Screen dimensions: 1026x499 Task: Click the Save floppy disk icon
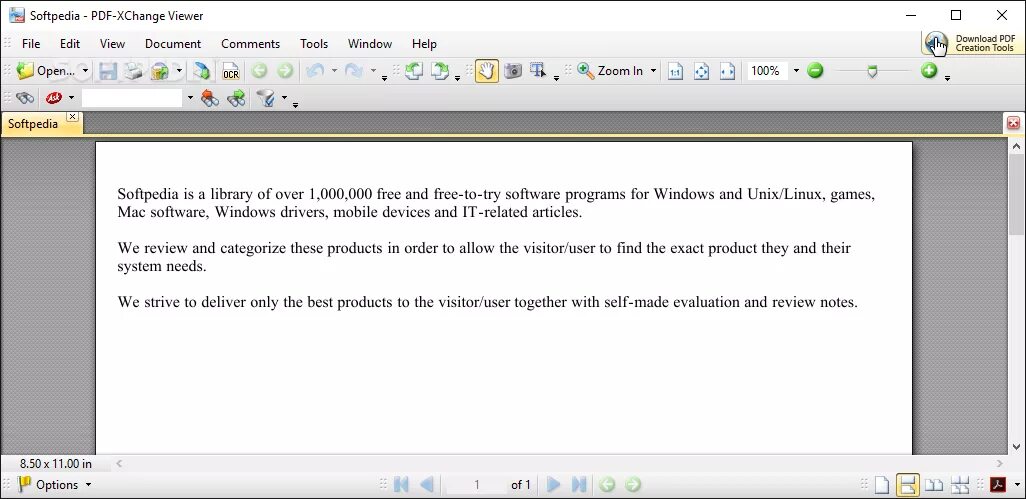point(107,71)
